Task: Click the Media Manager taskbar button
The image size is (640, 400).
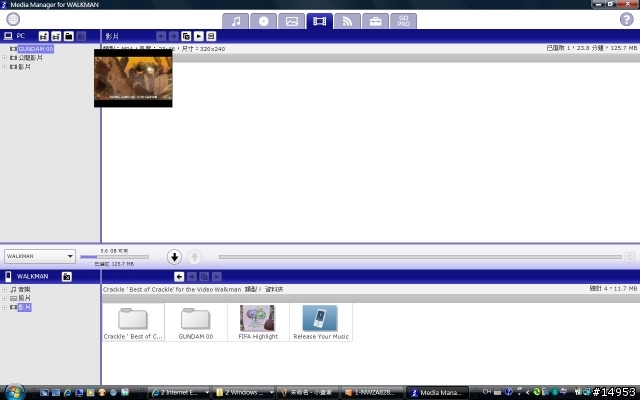Action: coord(438,393)
